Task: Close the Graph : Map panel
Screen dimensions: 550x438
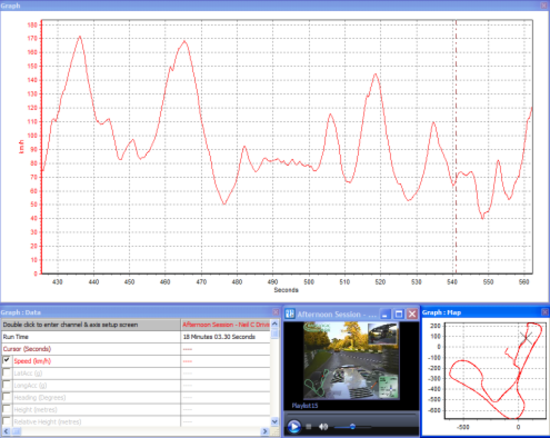Action: pos(545,312)
